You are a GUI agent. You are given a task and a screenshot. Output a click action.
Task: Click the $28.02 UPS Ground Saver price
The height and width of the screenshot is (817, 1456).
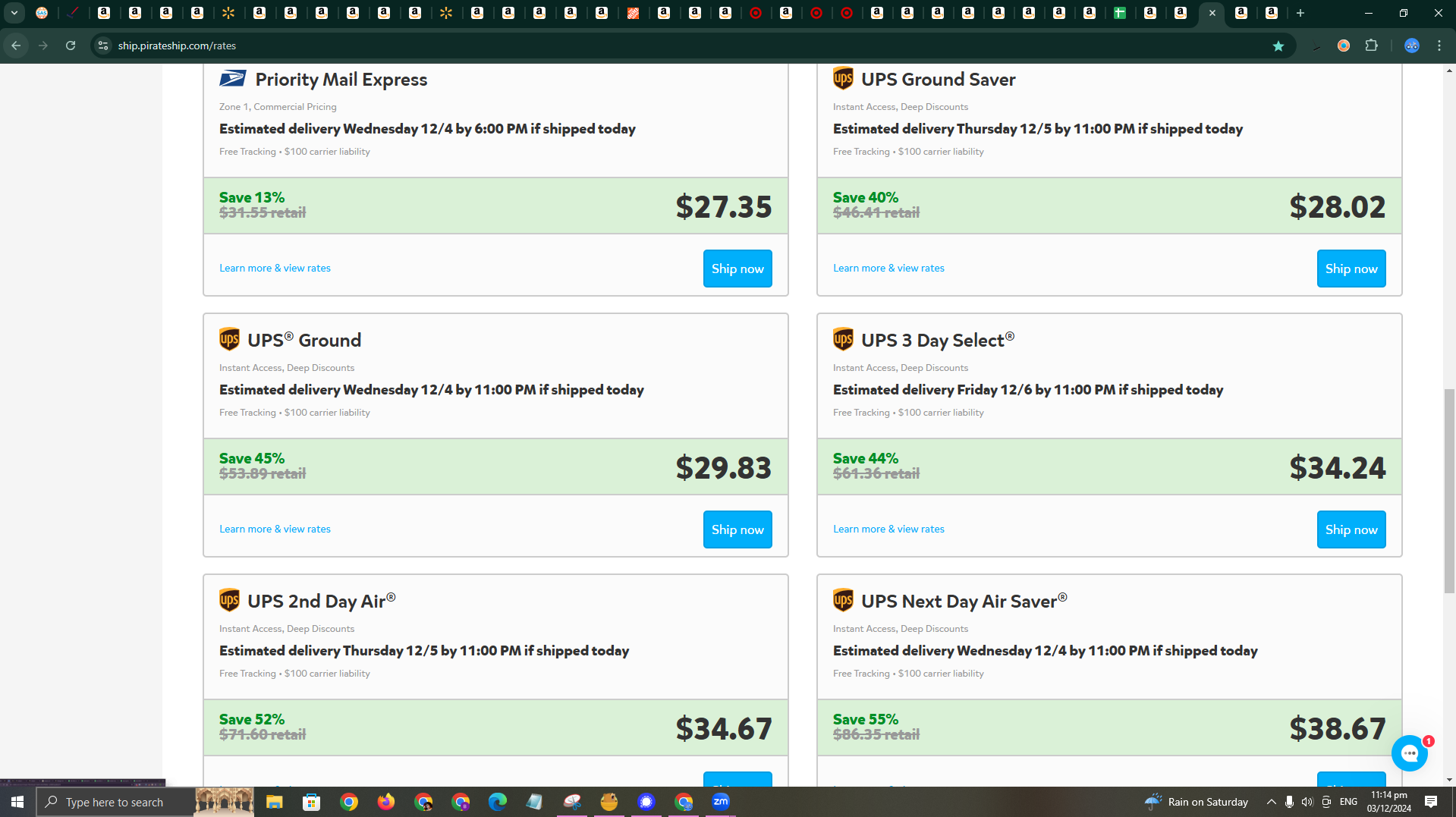pyautogui.click(x=1337, y=206)
